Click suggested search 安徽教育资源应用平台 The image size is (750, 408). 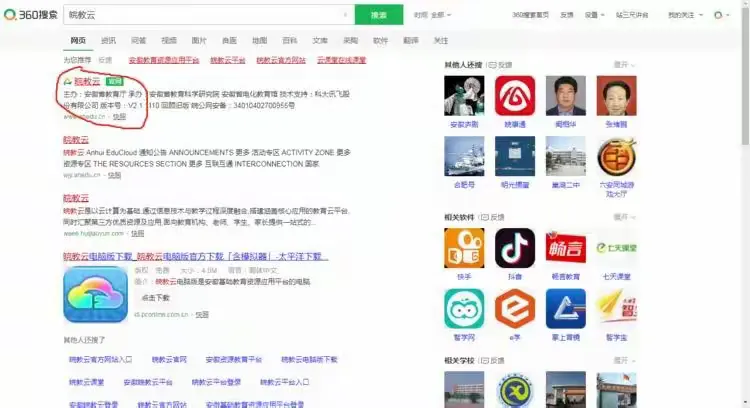(x=164, y=60)
